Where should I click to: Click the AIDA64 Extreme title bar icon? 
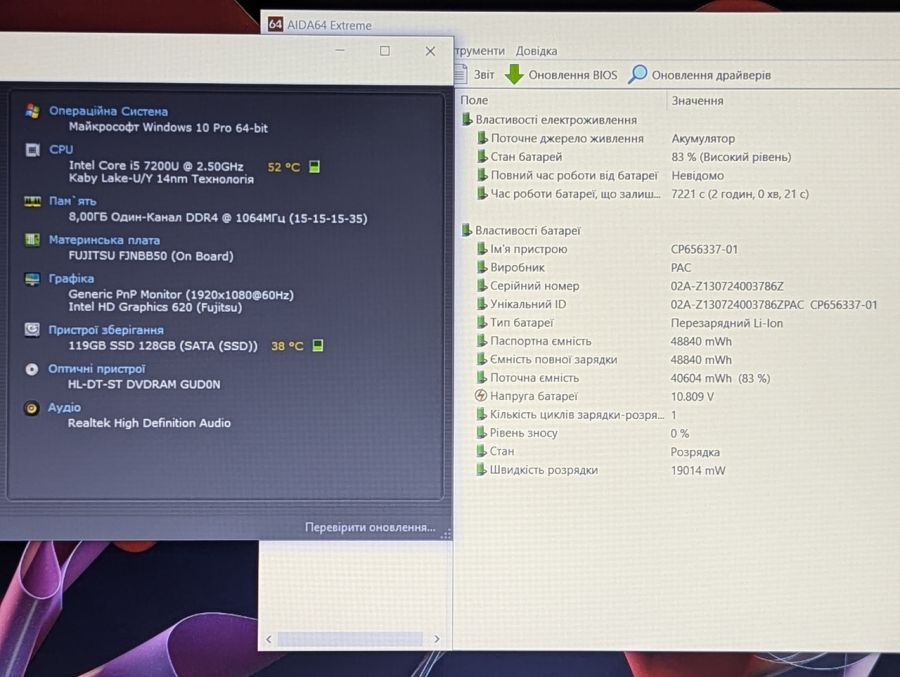(x=276, y=24)
